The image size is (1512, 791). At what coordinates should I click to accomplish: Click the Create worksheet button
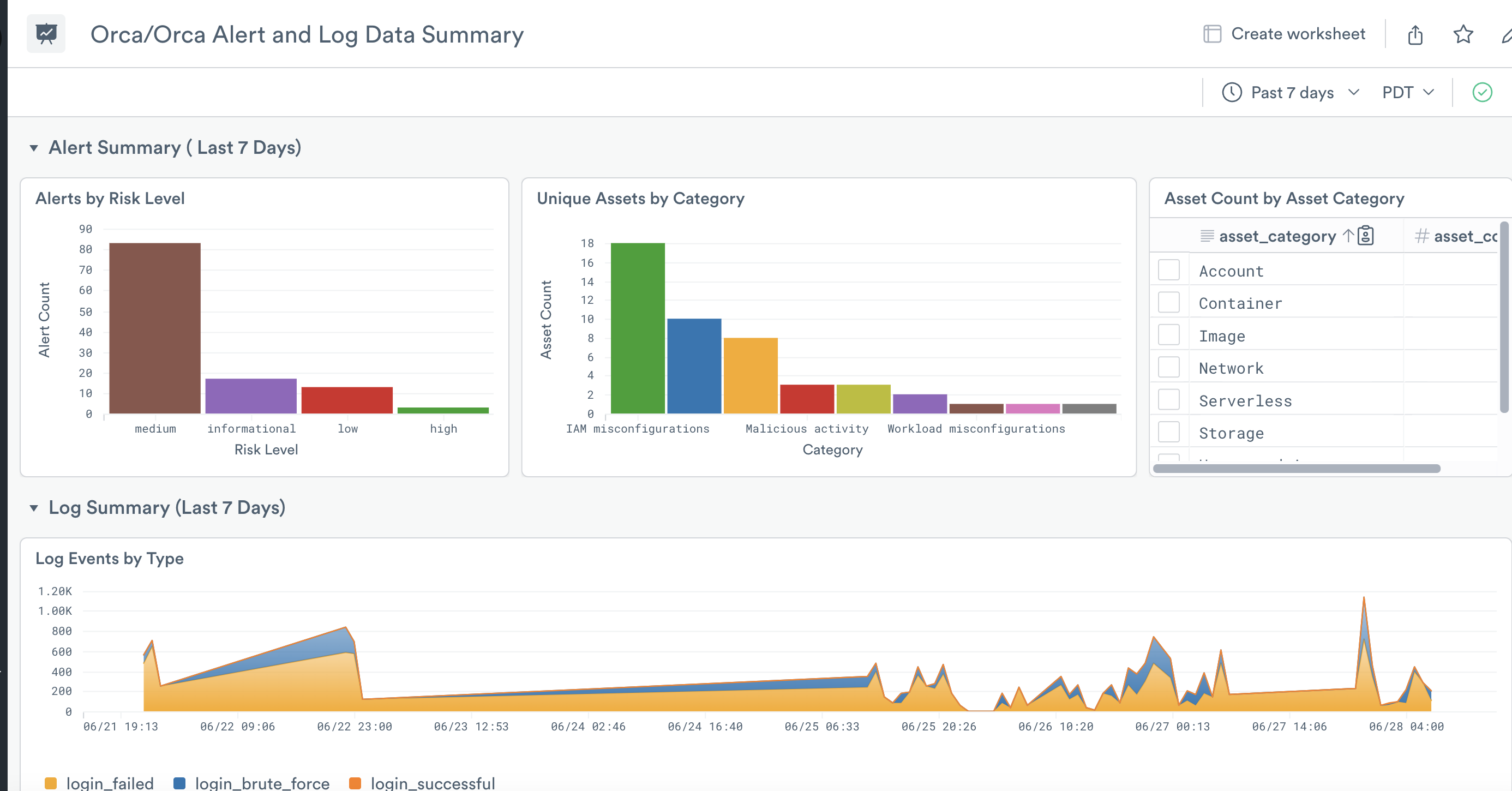pos(1297,34)
